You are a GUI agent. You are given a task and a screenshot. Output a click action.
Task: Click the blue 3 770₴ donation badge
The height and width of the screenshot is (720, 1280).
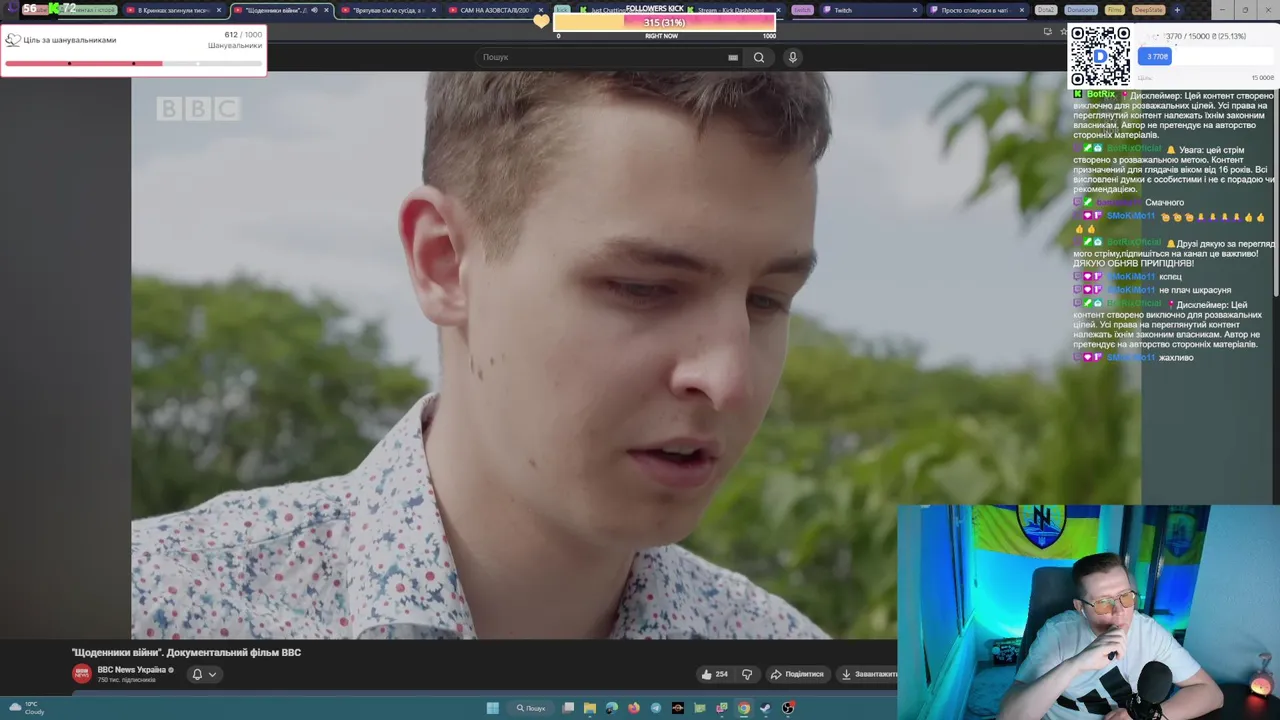coord(1157,57)
